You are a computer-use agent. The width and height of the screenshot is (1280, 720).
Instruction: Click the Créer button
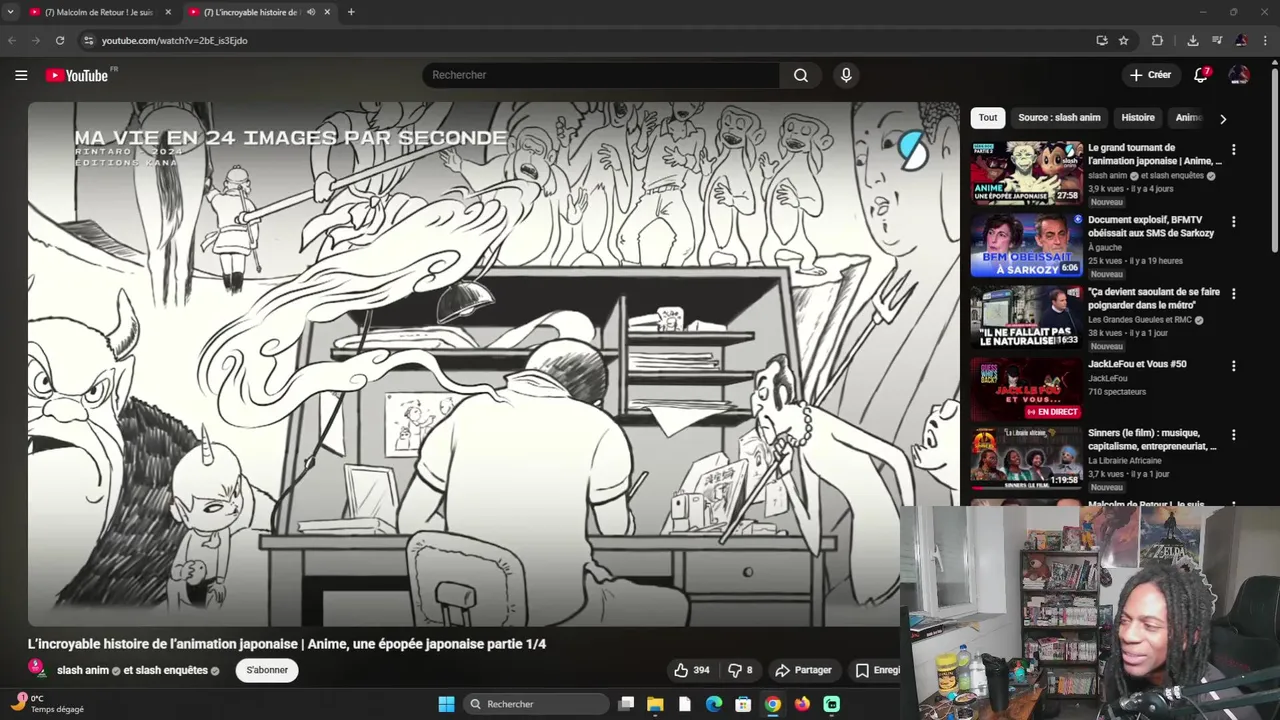coord(1150,75)
